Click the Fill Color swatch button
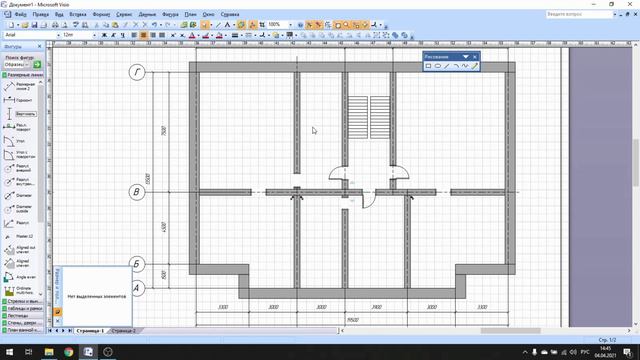The height and width of the screenshot is (360, 640). [x=219, y=35]
